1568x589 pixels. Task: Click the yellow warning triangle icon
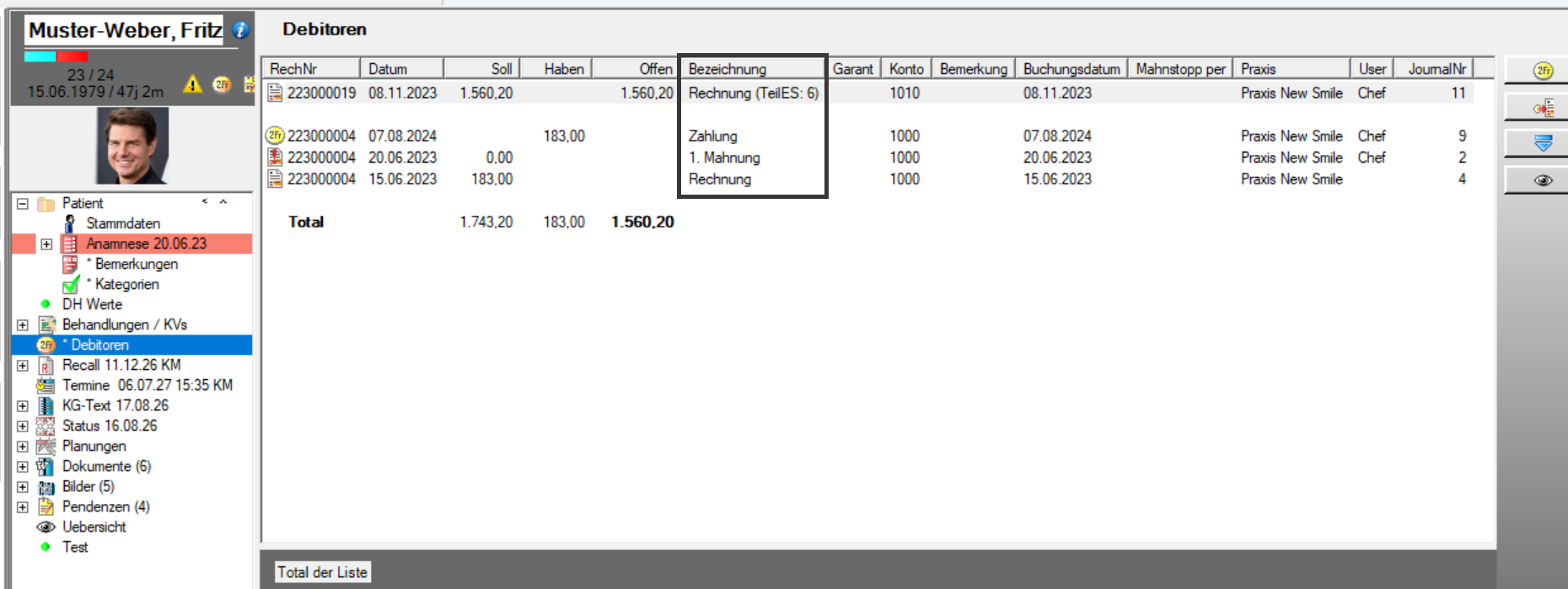[x=193, y=84]
